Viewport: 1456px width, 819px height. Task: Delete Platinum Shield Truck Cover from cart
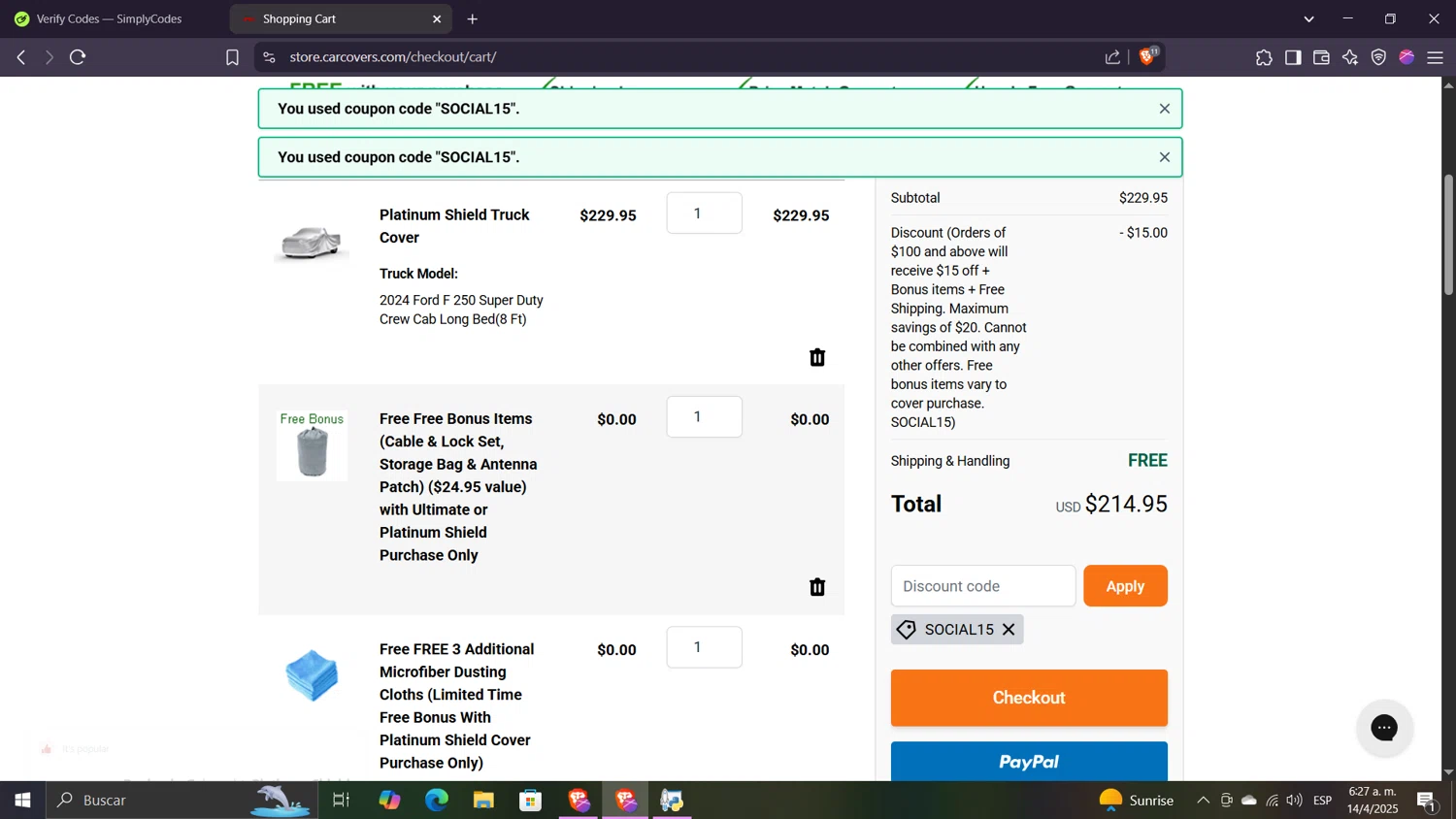click(x=817, y=357)
